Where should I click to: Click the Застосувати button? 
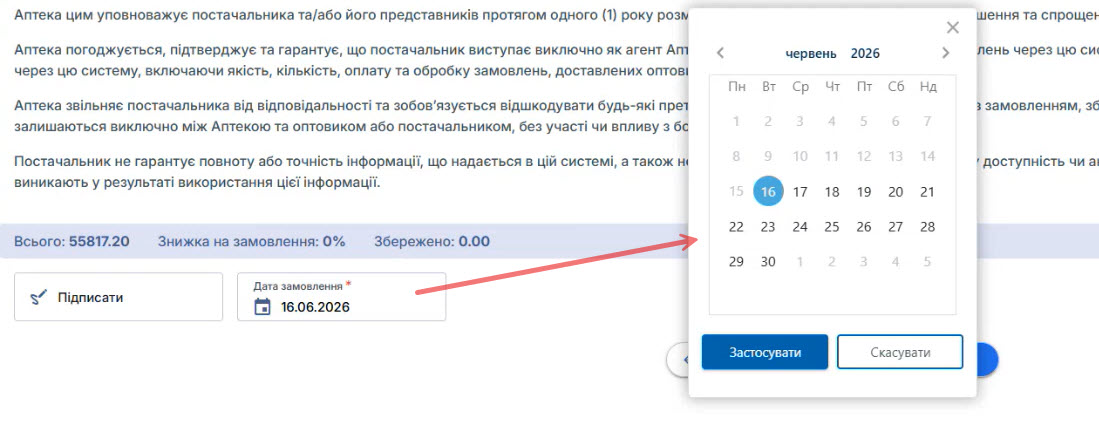[765, 352]
